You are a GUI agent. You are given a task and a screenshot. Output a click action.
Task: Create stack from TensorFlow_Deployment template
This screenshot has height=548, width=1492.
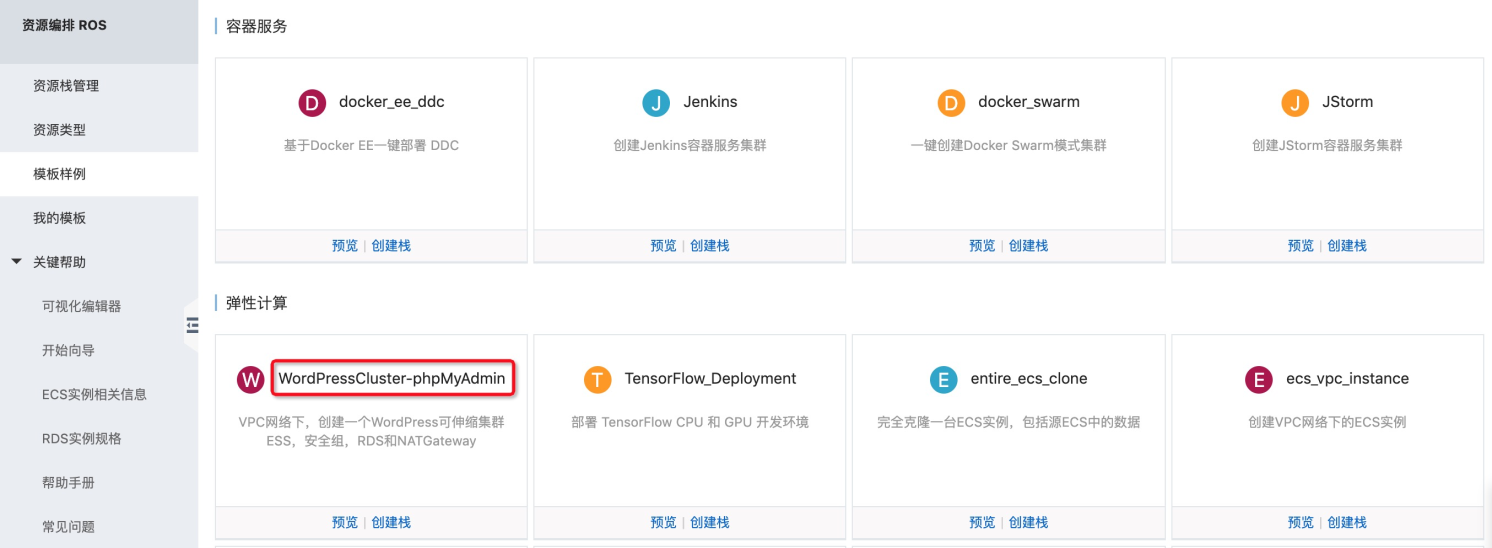pyautogui.click(x=710, y=522)
